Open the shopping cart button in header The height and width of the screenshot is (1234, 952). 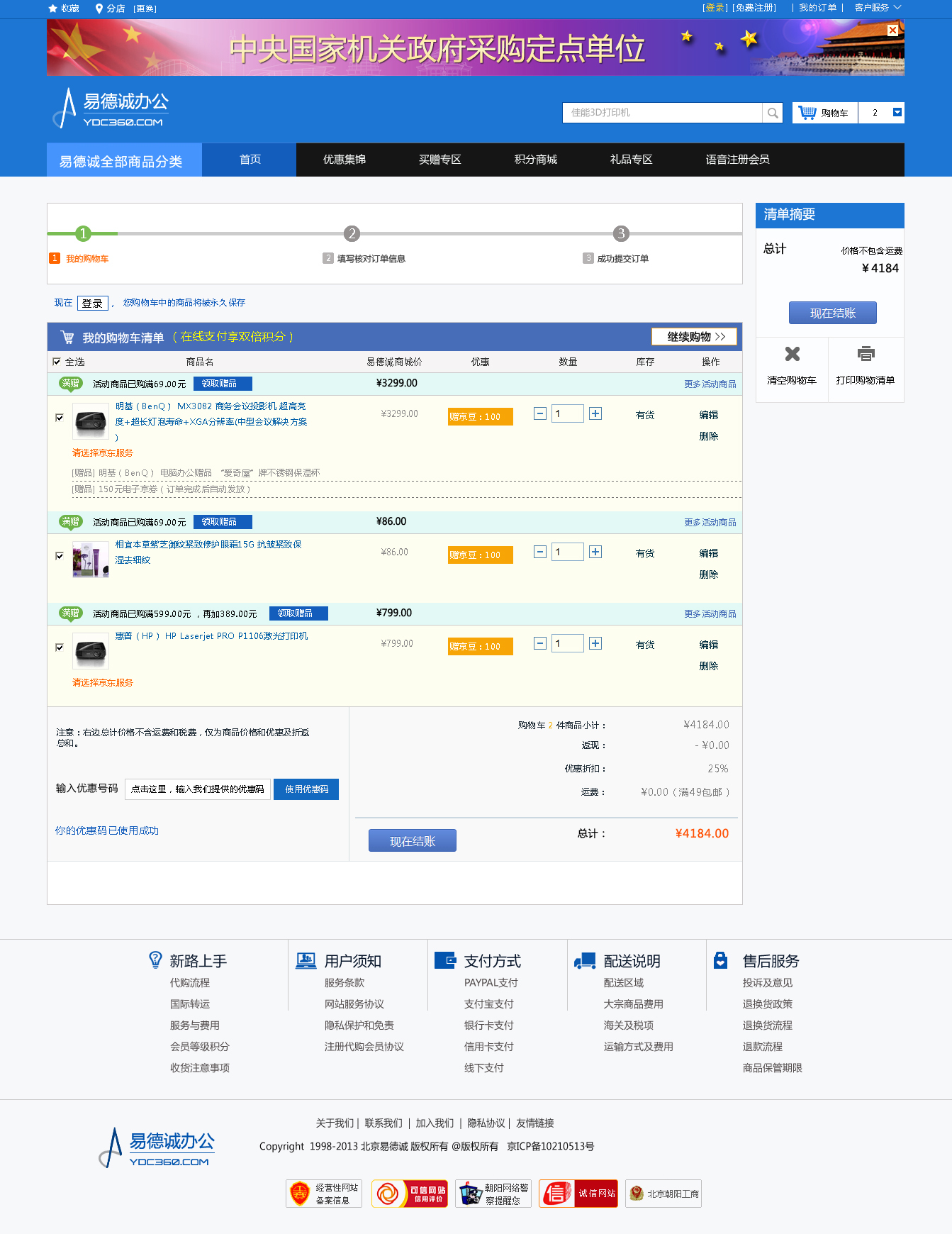click(x=824, y=113)
